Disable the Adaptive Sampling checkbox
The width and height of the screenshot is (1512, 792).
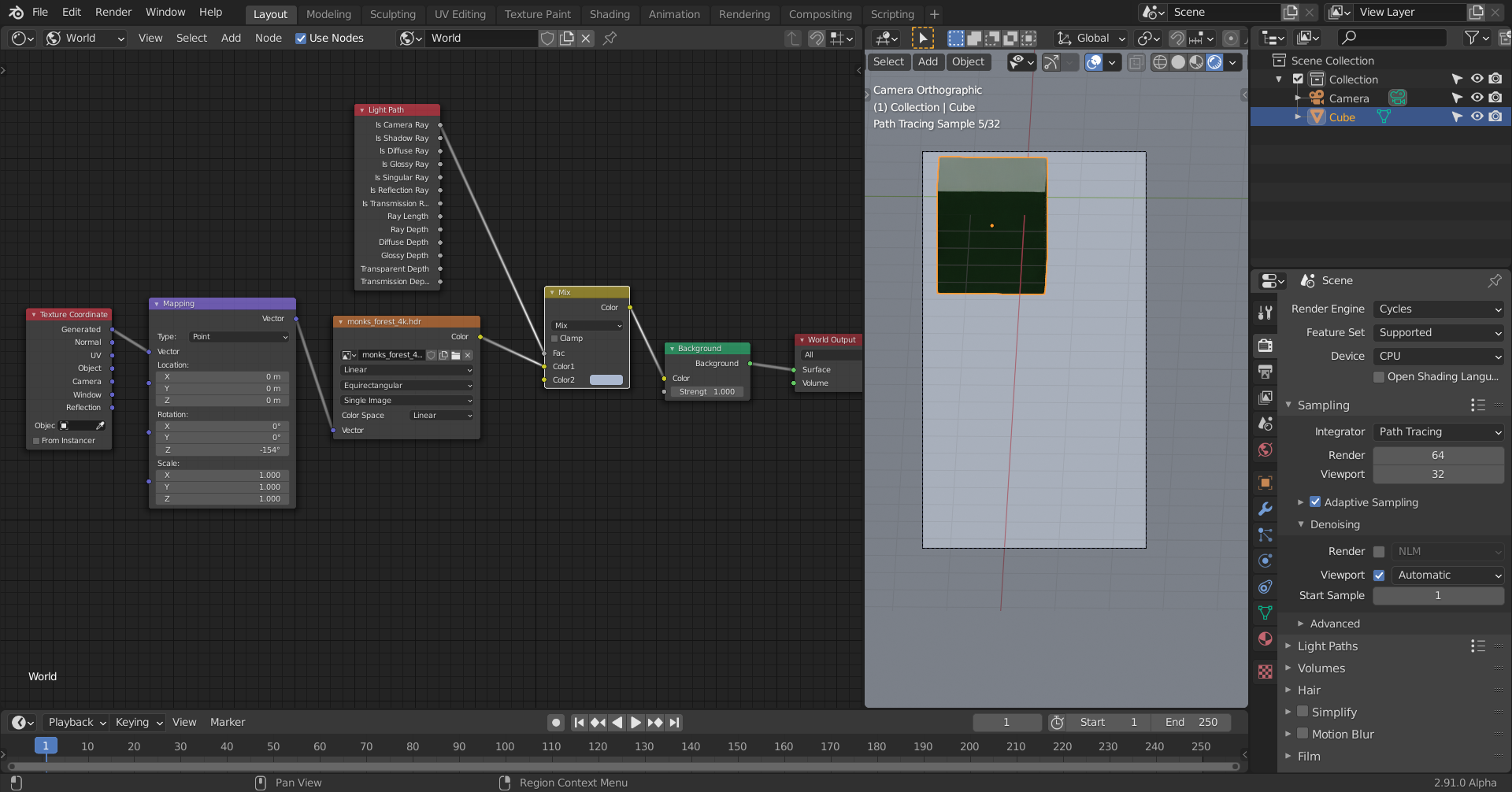tap(1315, 501)
